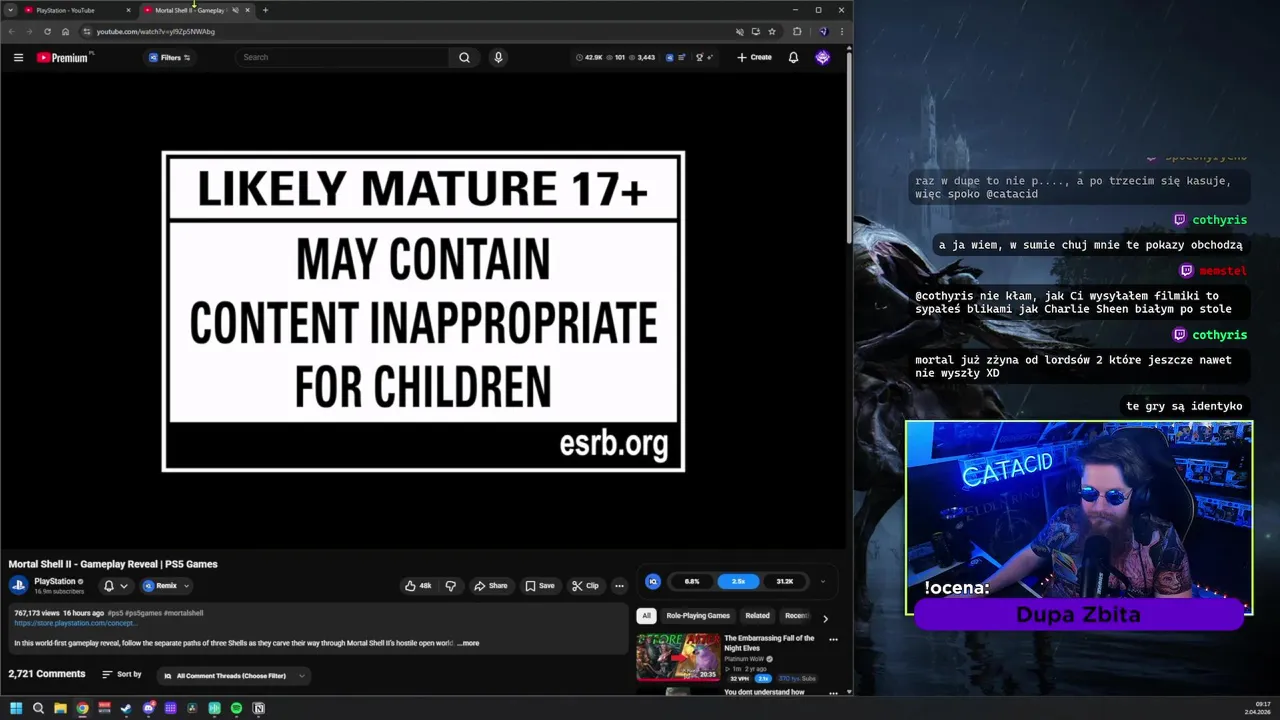Open the PlayStation channel name link
1280x720 pixels.
(55, 581)
